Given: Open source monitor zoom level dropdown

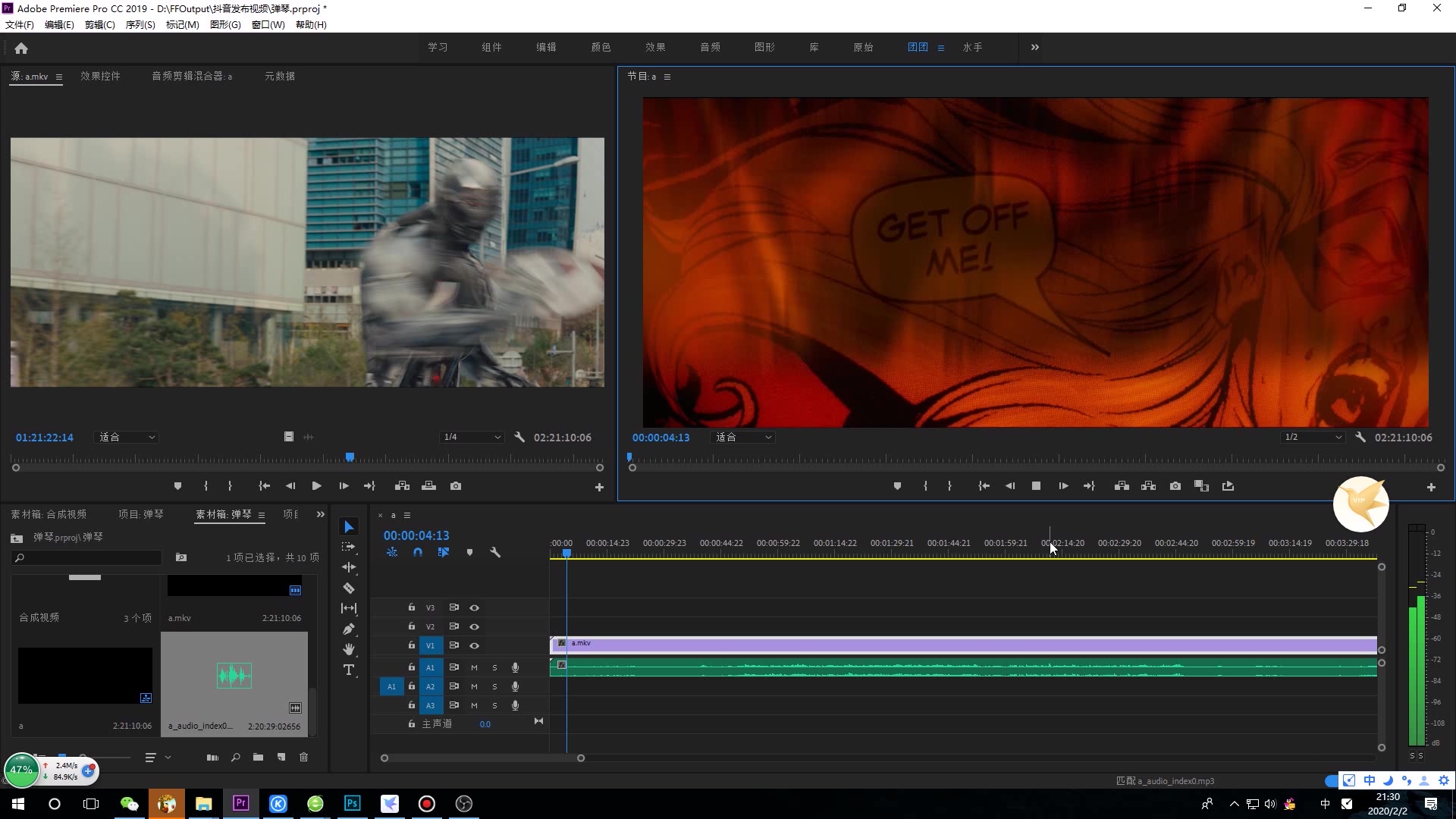Looking at the screenshot, I should (x=127, y=438).
